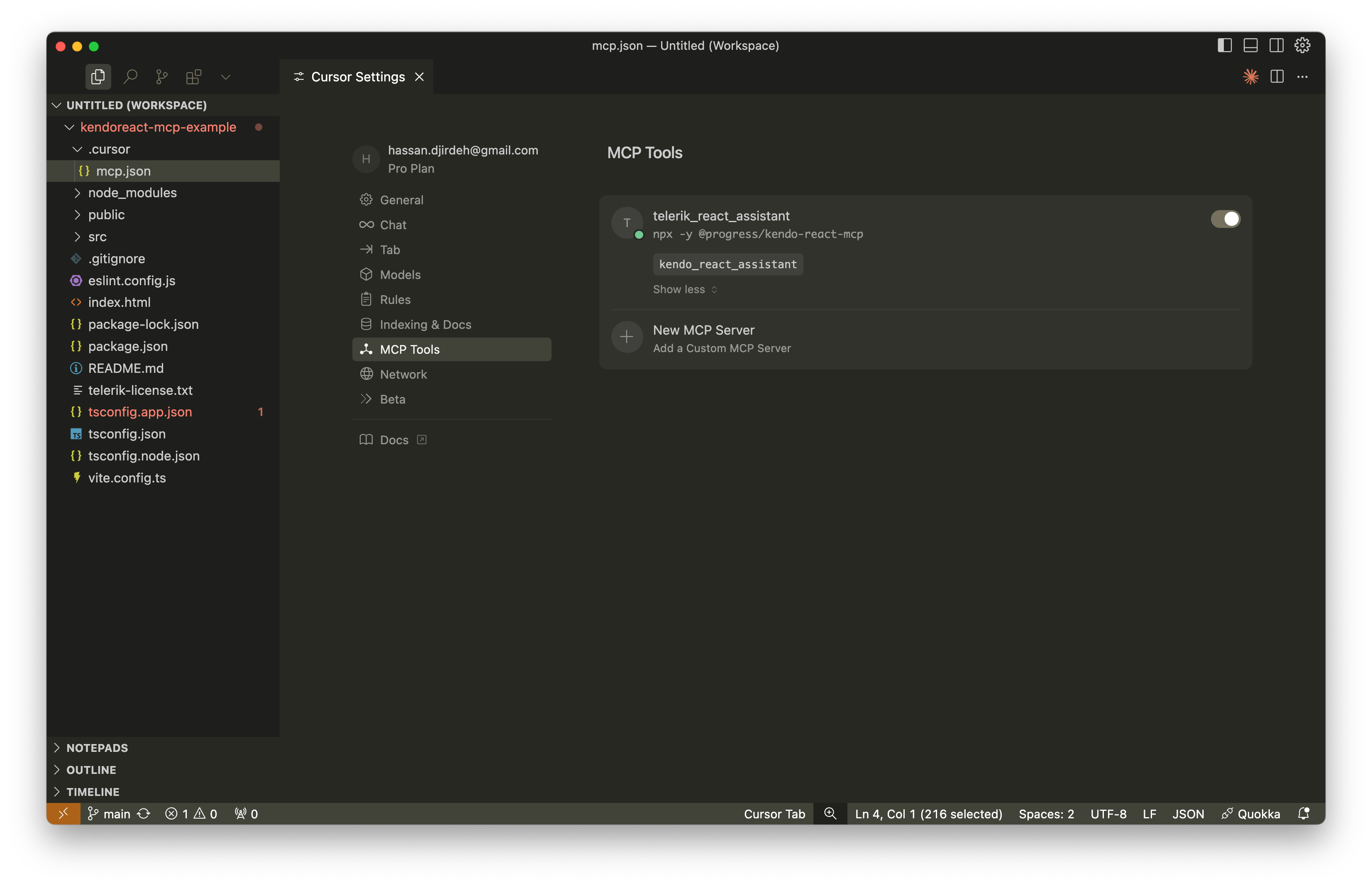
Task: Open mcp.json in the explorer
Action: [163, 171]
